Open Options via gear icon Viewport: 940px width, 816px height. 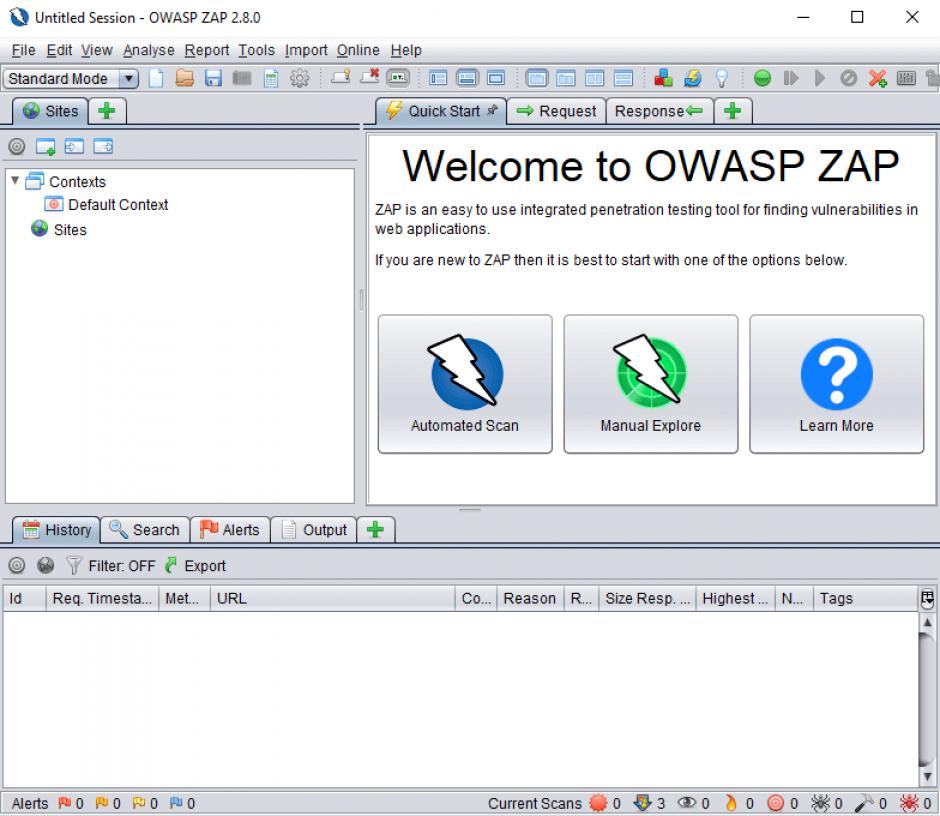300,79
